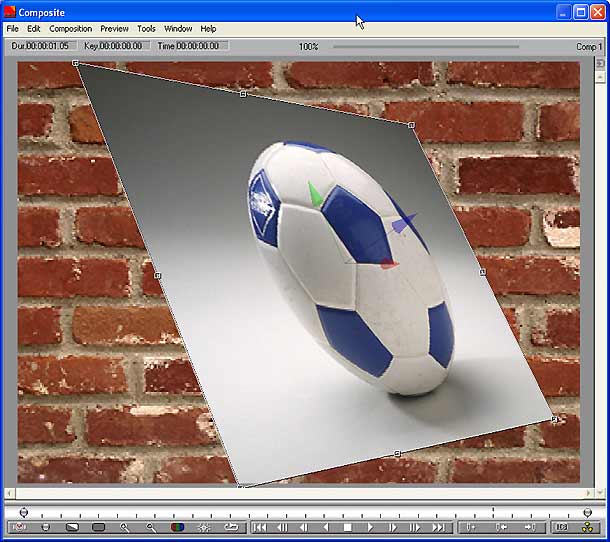Click the Time timecode field
This screenshot has height=542, width=610.
click(192, 46)
